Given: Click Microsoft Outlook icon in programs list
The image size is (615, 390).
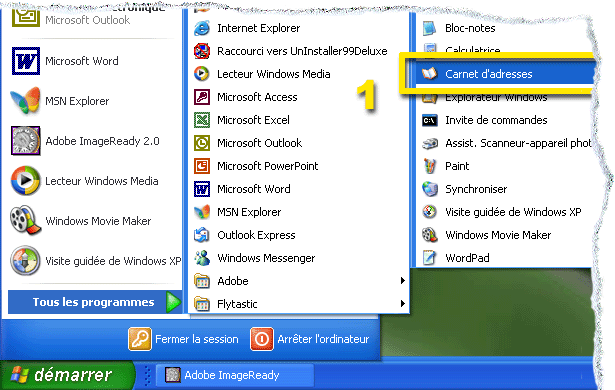Looking at the screenshot, I should tap(202, 143).
